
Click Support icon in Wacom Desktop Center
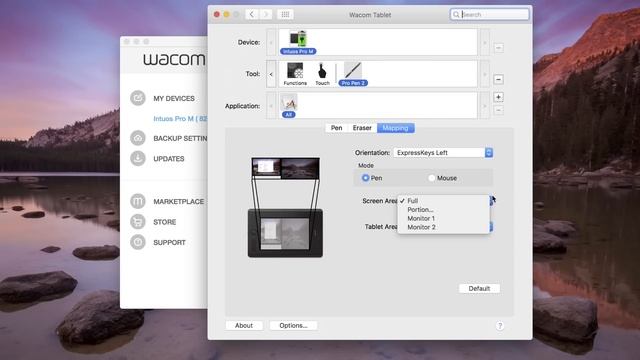click(138, 242)
